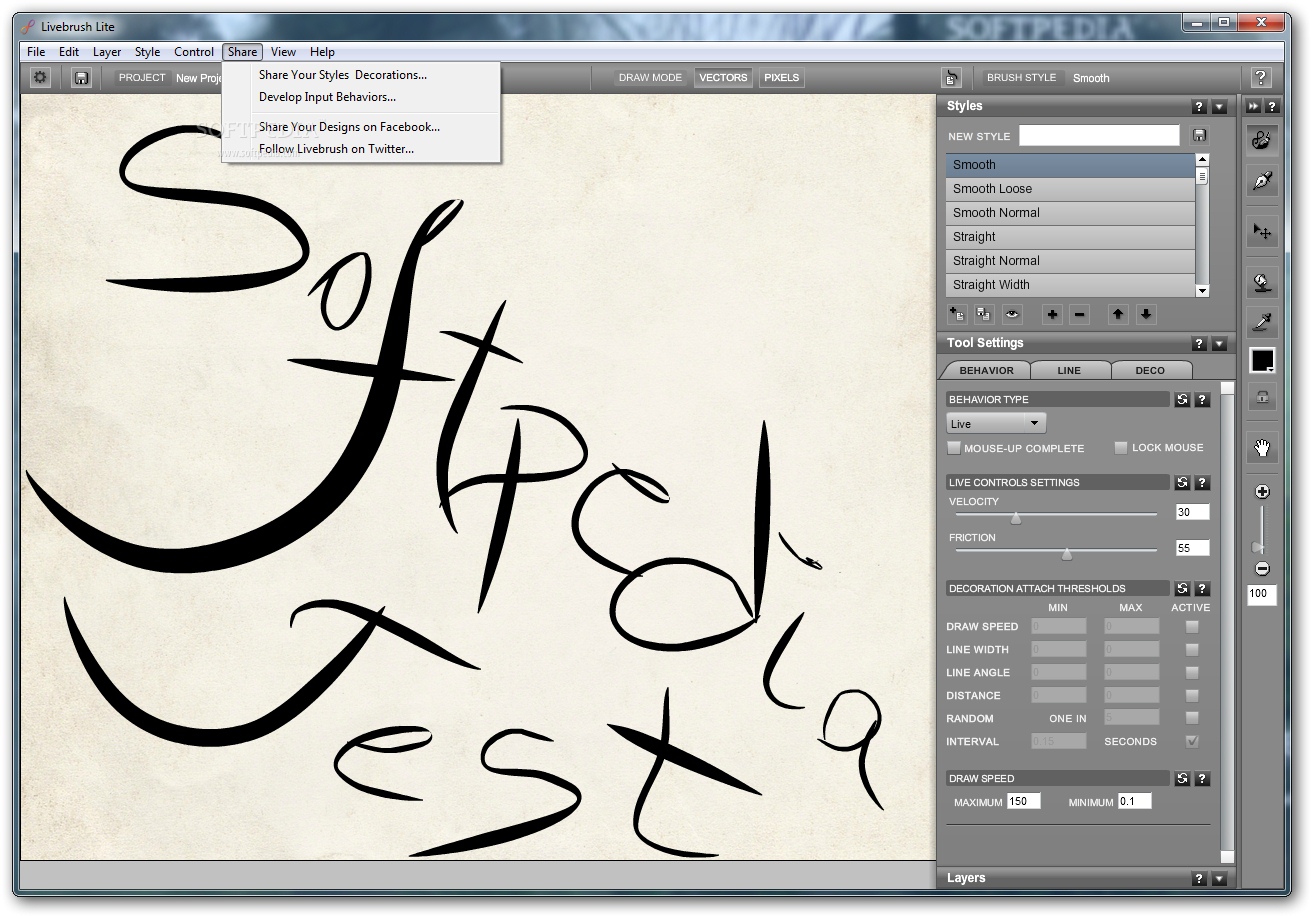
Task: Switch to the Deco tab
Action: [1150, 370]
